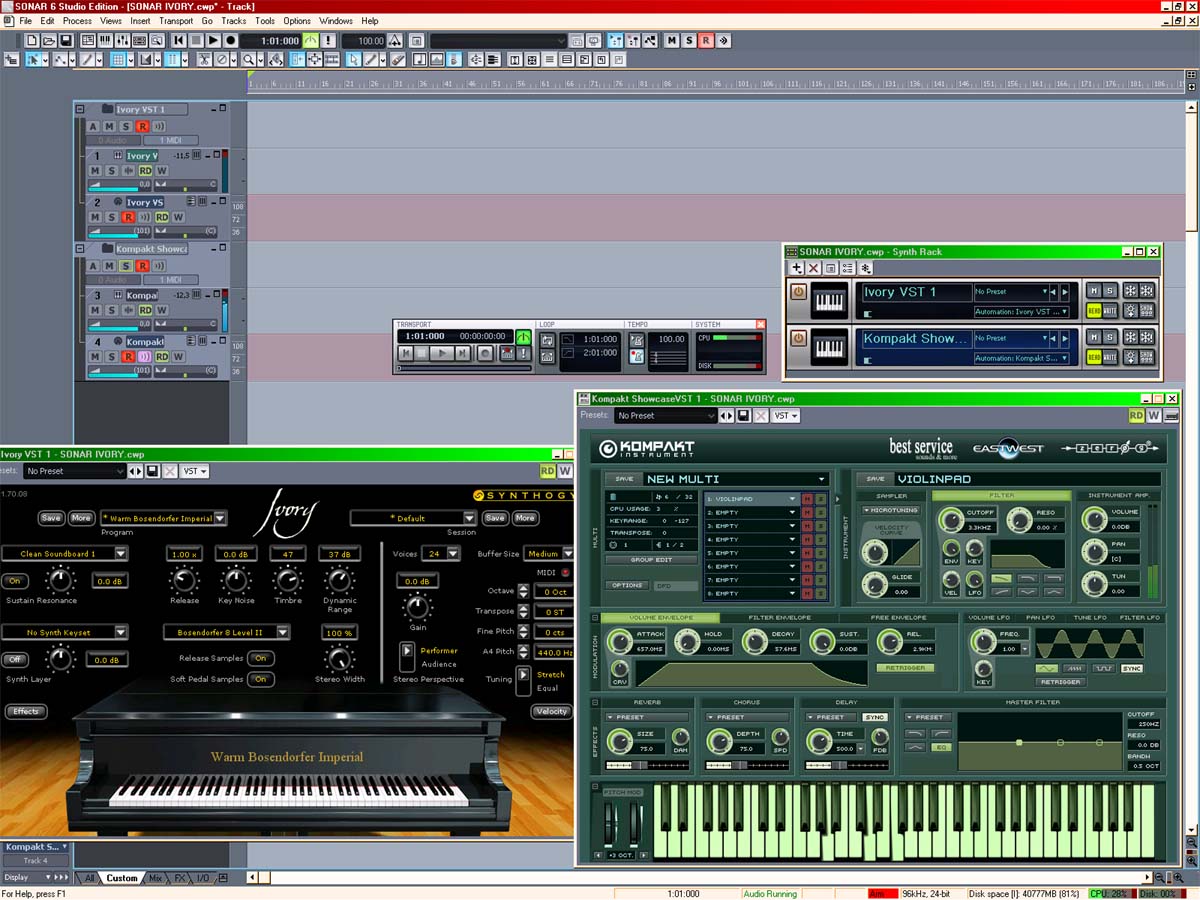This screenshot has width=1200, height=900.
Task: Click the Record button in the Transport panel
Action: click(x=485, y=353)
